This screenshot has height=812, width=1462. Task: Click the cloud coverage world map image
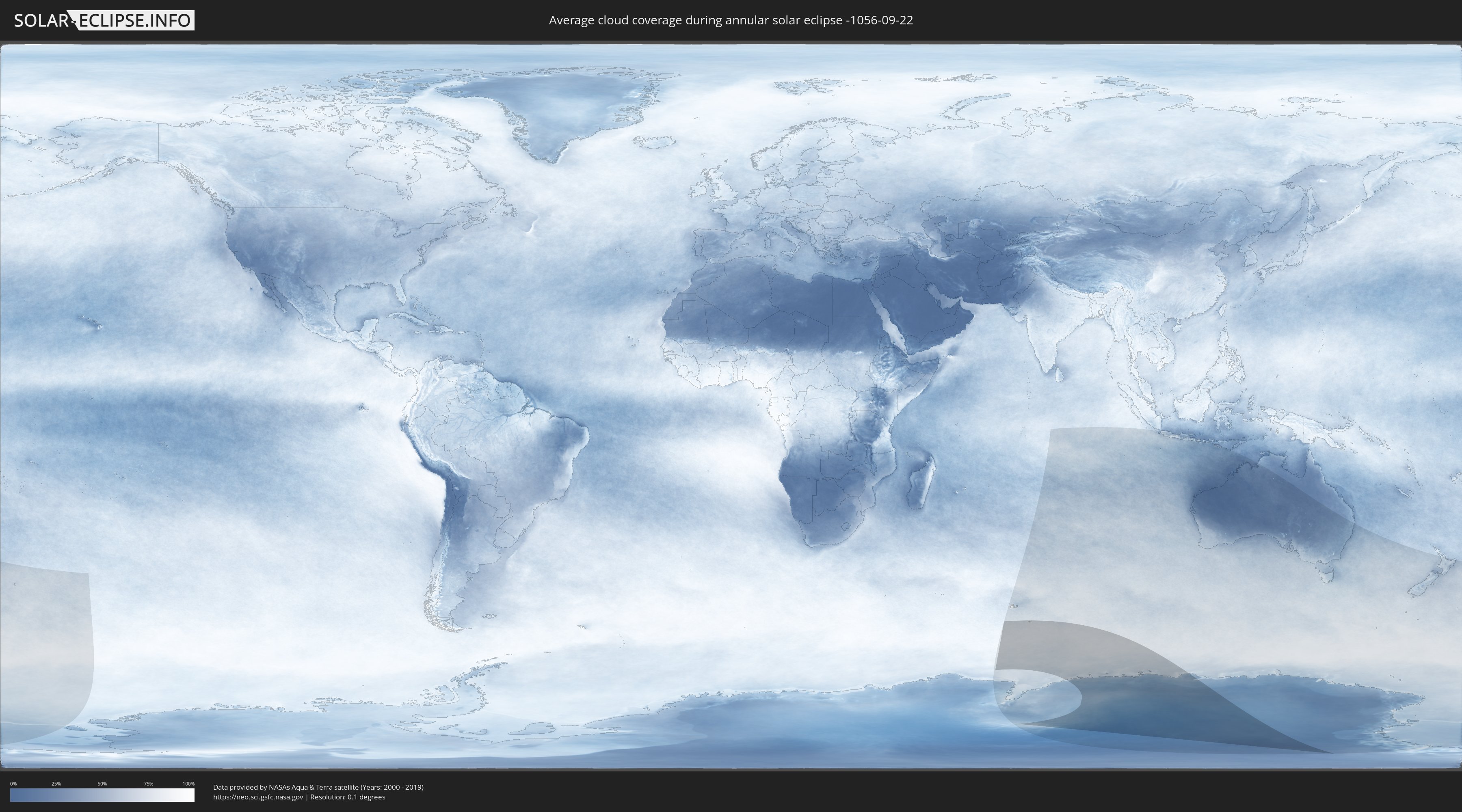click(x=731, y=406)
